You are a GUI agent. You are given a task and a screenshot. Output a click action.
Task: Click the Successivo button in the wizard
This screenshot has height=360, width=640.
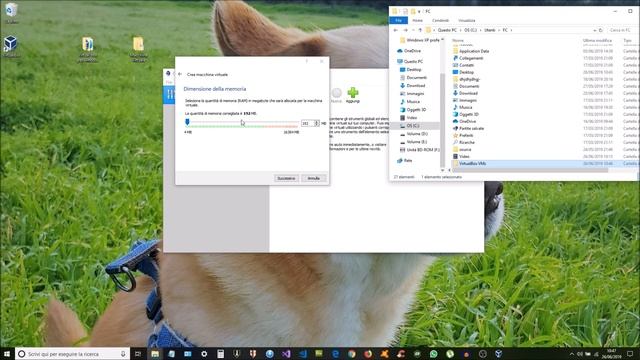[x=286, y=178]
